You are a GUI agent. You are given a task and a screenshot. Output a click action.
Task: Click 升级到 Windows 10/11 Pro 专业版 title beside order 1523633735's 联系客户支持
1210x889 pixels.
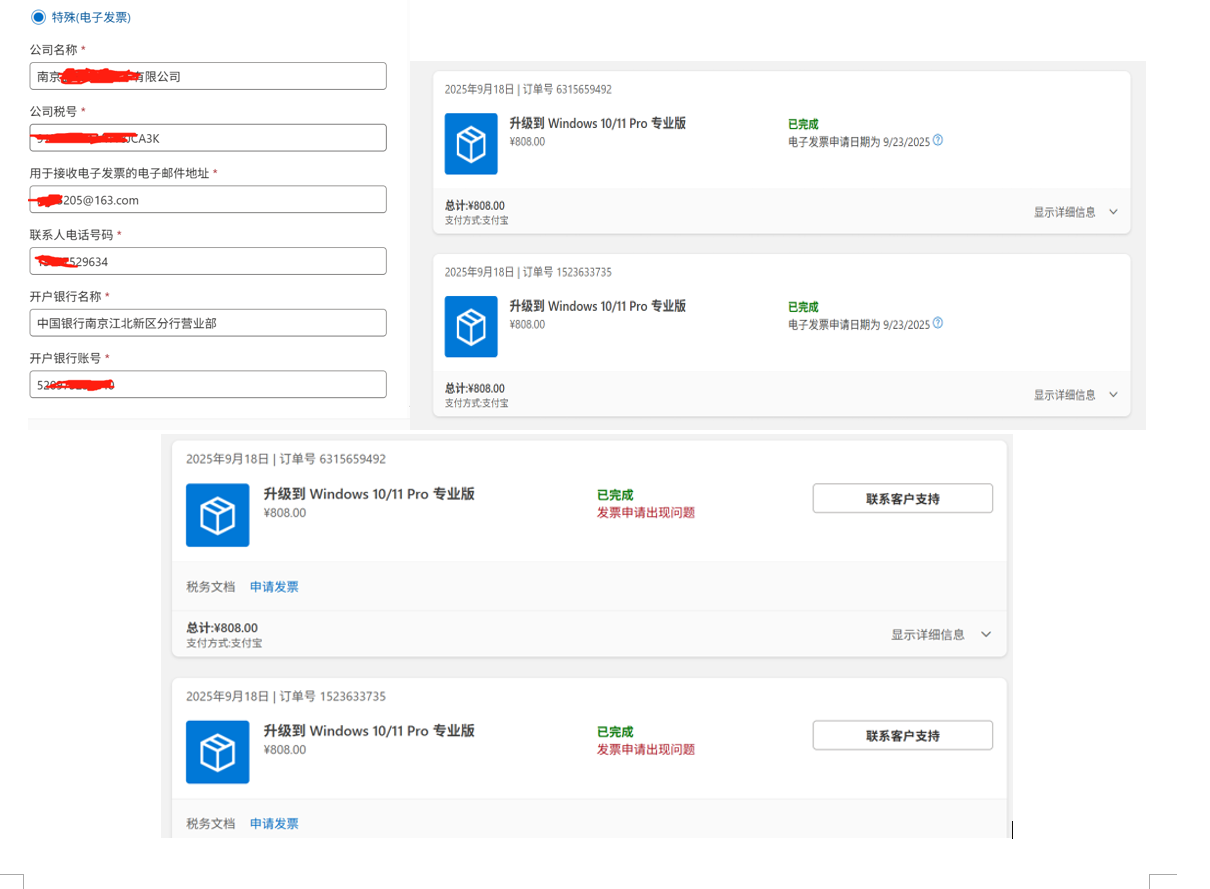pos(369,731)
